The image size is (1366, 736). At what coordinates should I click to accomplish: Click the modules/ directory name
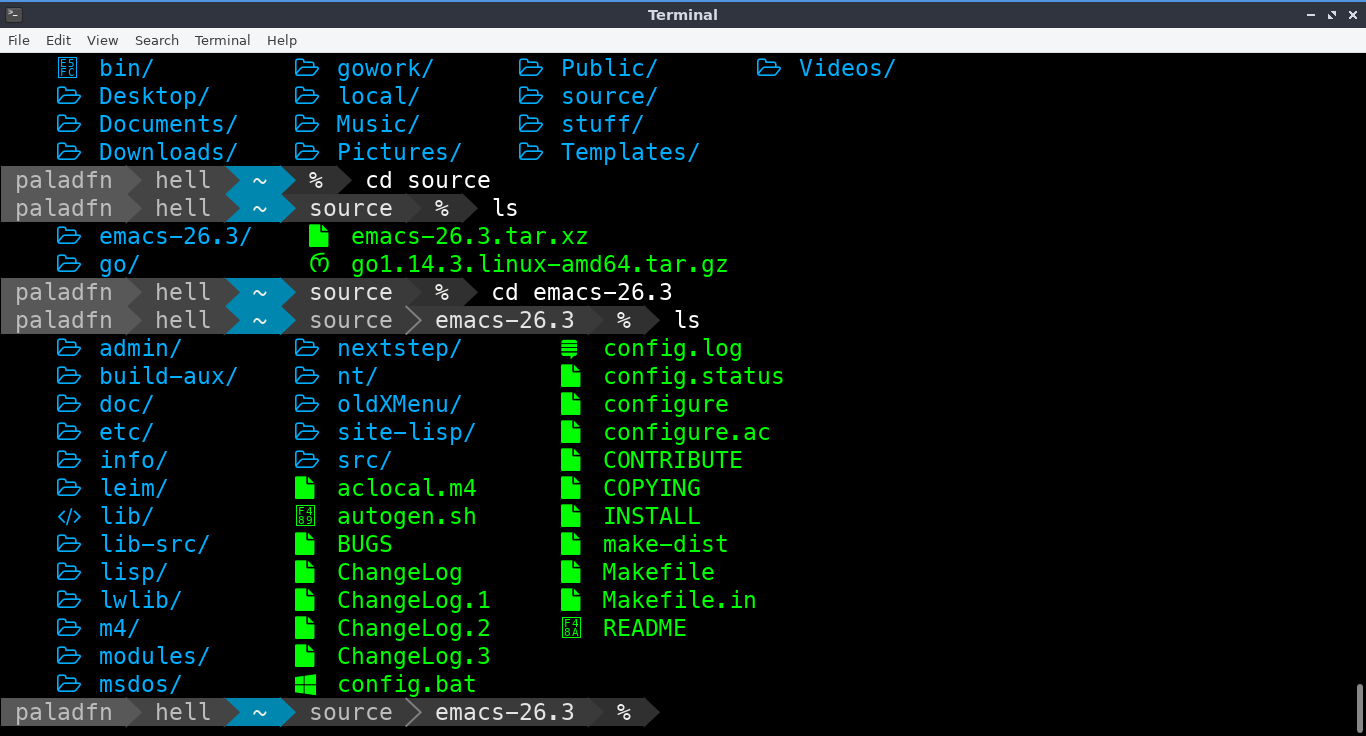pyautogui.click(x=155, y=656)
